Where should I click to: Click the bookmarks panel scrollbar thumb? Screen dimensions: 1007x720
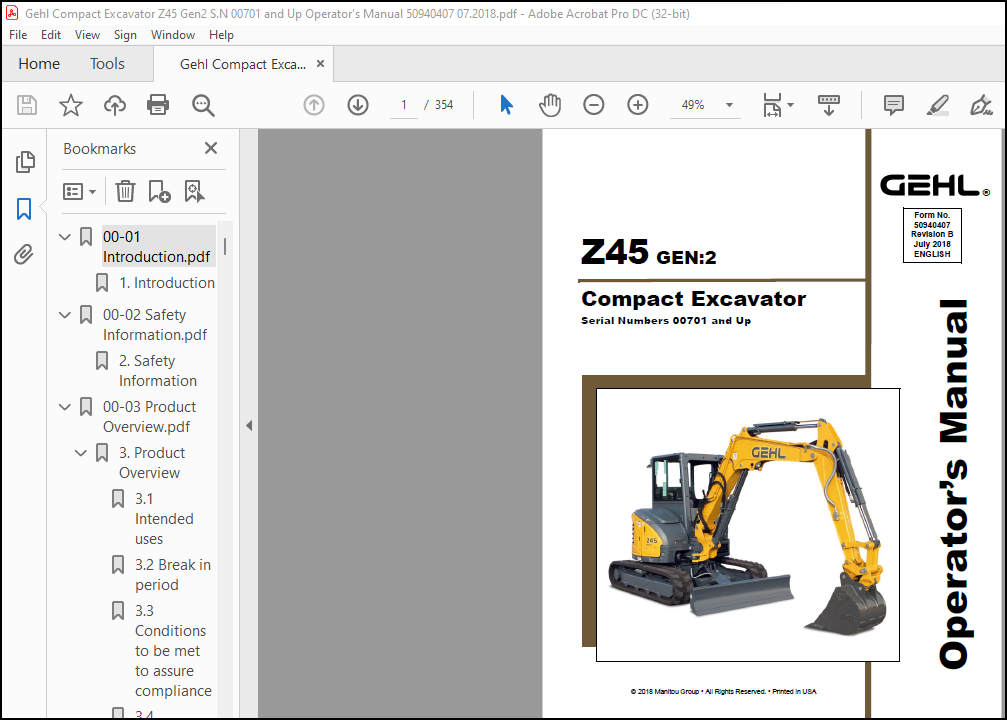(225, 247)
